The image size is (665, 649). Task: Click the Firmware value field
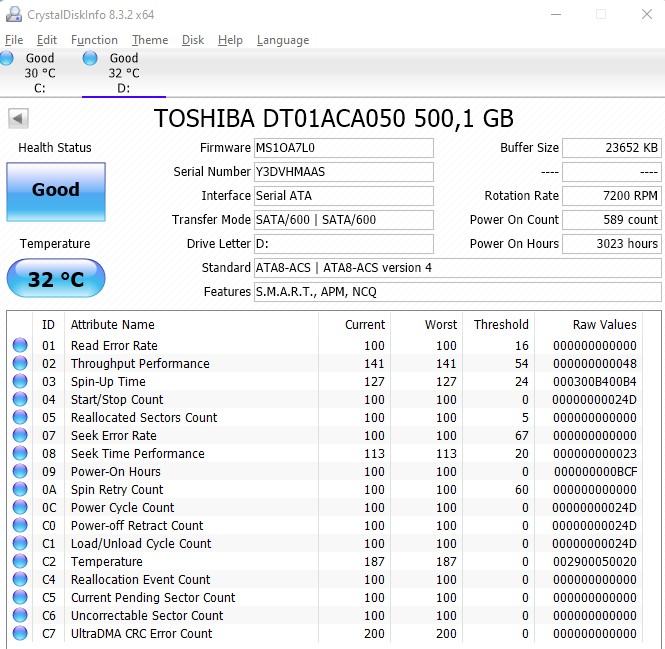(343, 148)
